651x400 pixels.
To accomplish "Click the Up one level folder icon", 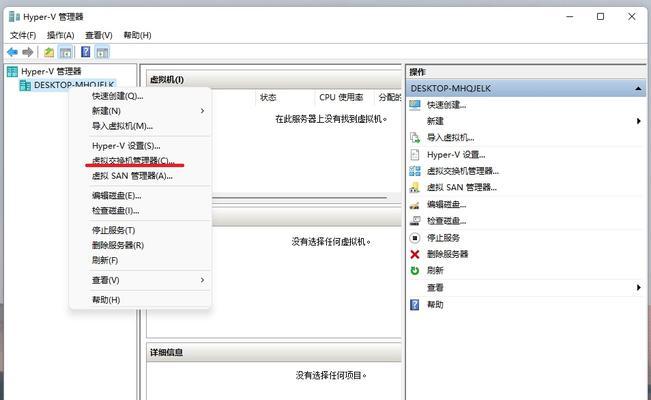I will [49, 52].
